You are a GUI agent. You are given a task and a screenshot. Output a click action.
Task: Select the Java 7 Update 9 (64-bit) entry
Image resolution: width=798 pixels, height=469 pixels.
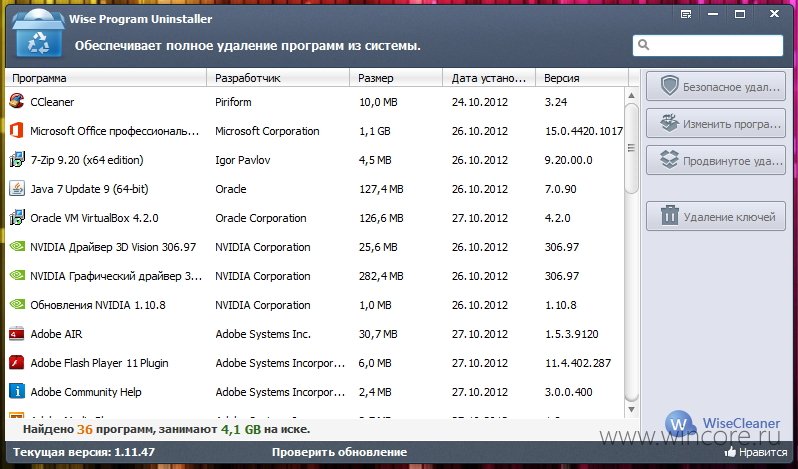click(89, 189)
